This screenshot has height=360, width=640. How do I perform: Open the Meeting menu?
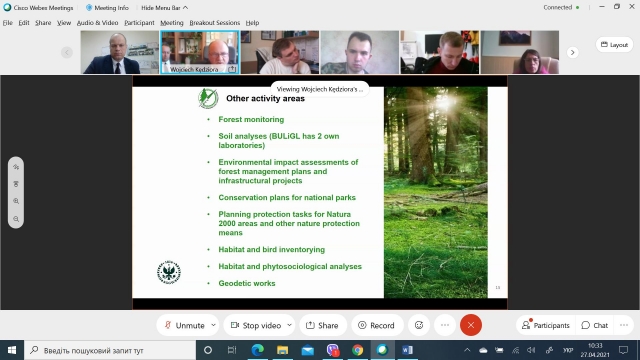(172, 23)
